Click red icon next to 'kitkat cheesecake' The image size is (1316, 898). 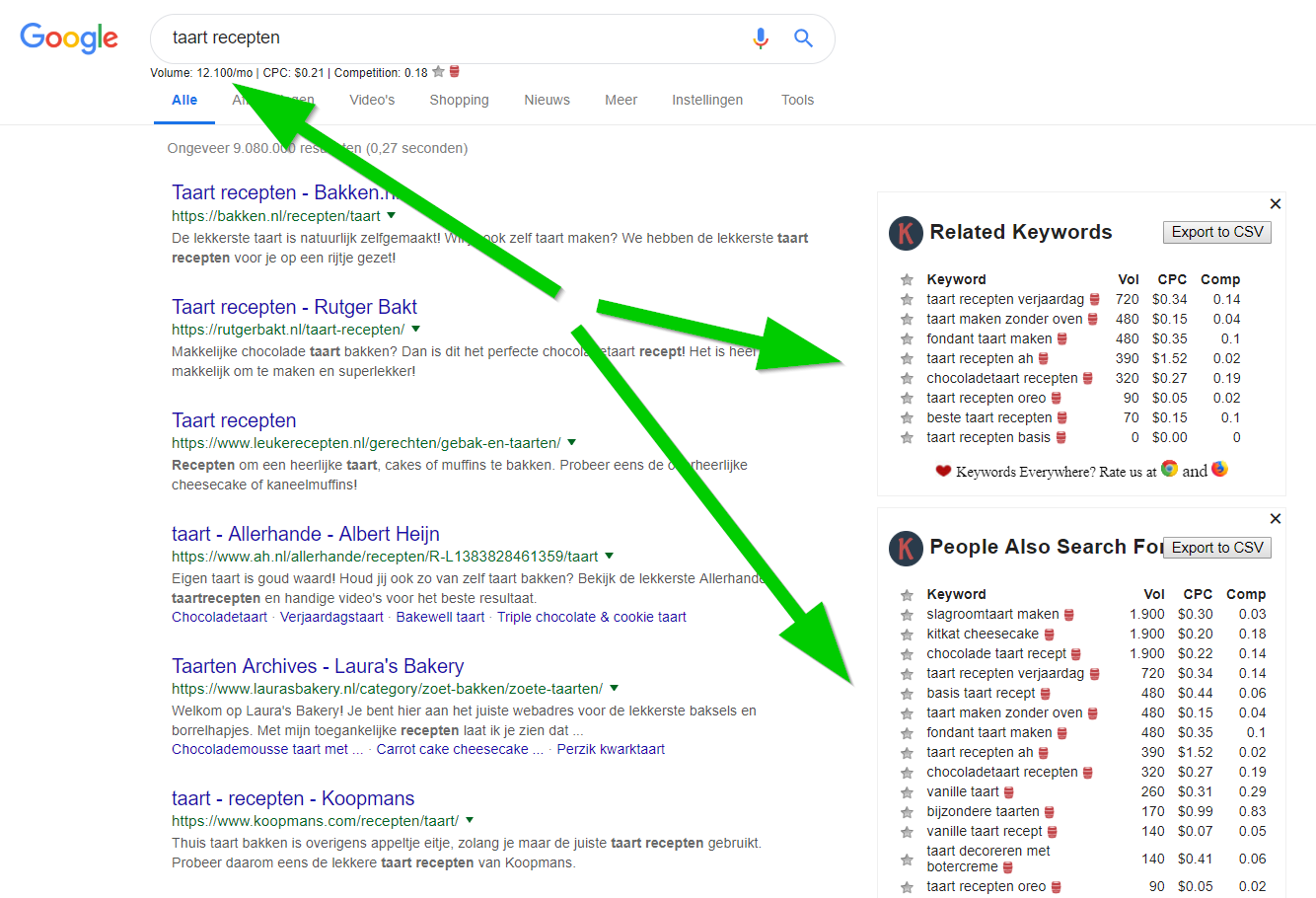[1050, 634]
